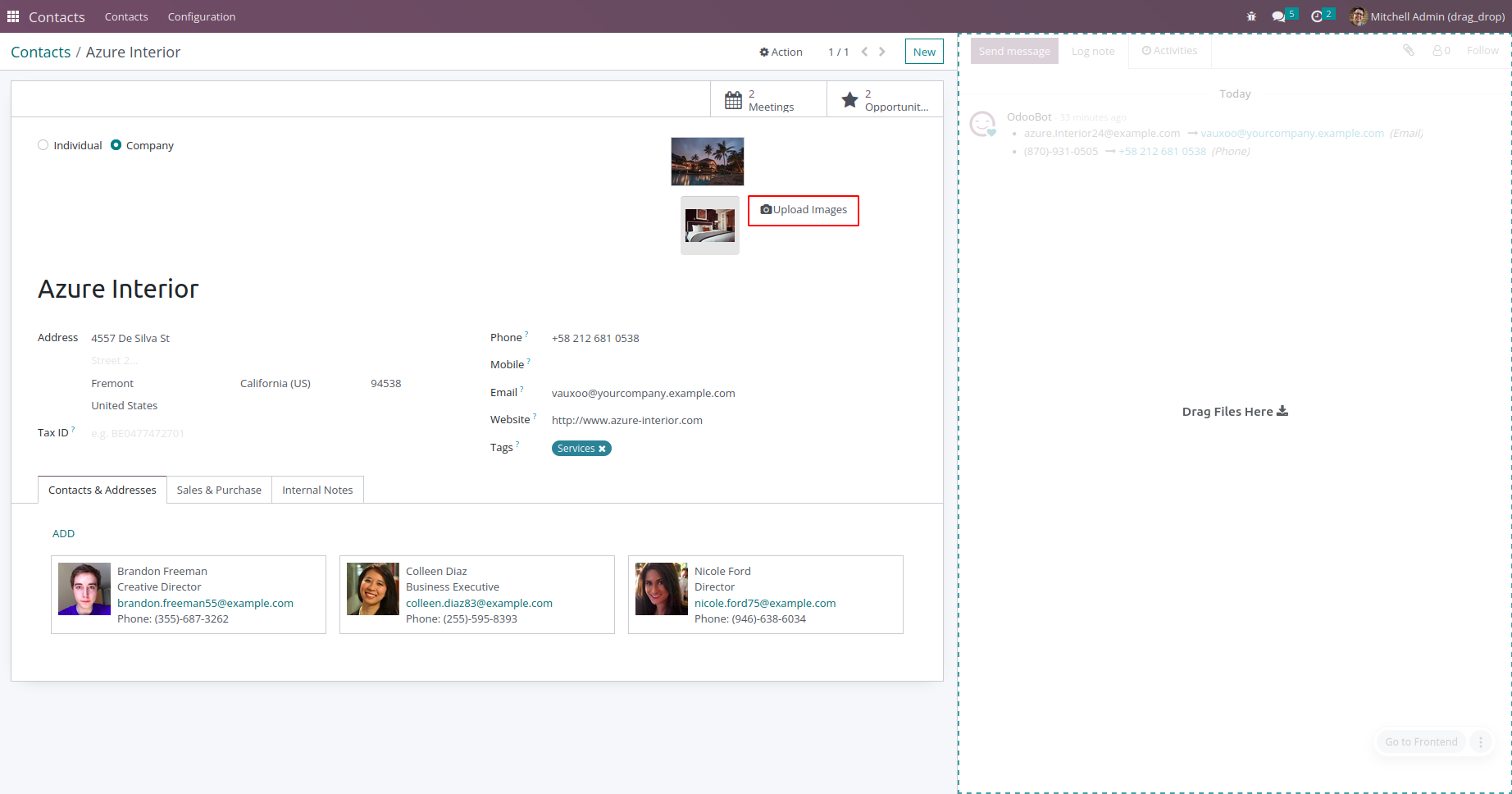Open the California (US) state dropdown
Image resolution: width=1512 pixels, height=794 pixels.
(297, 384)
